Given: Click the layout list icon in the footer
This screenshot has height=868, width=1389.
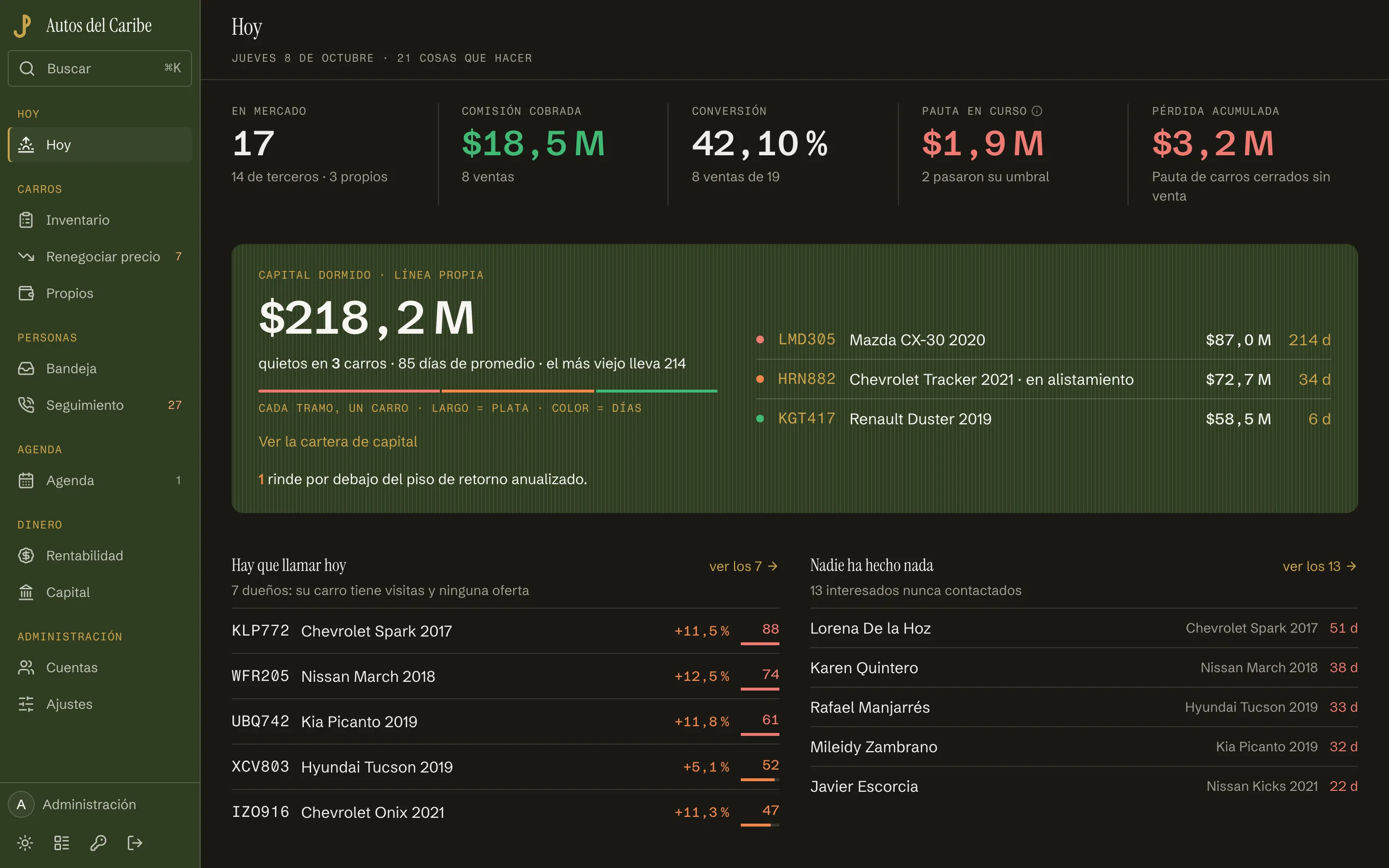Looking at the screenshot, I should coord(61,843).
